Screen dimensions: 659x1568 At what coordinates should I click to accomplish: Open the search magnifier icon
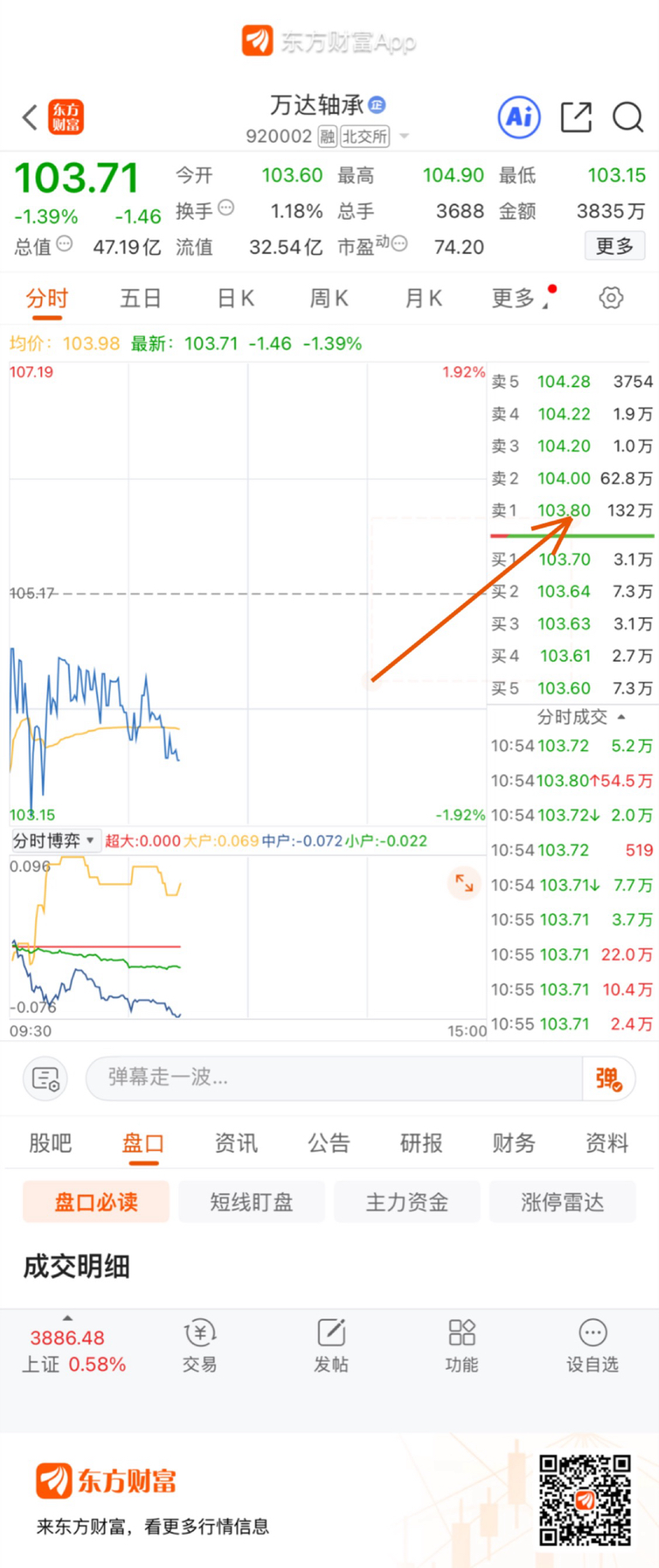(628, 117)
